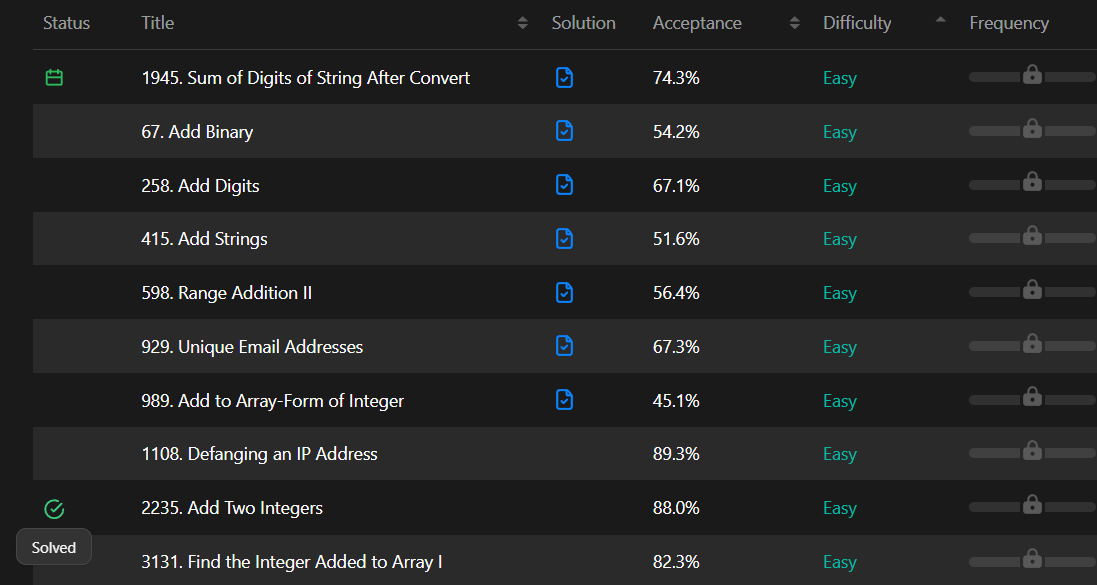
Task: Open solution for Sum of Digits of String After Convert
Action: point(565,78)
